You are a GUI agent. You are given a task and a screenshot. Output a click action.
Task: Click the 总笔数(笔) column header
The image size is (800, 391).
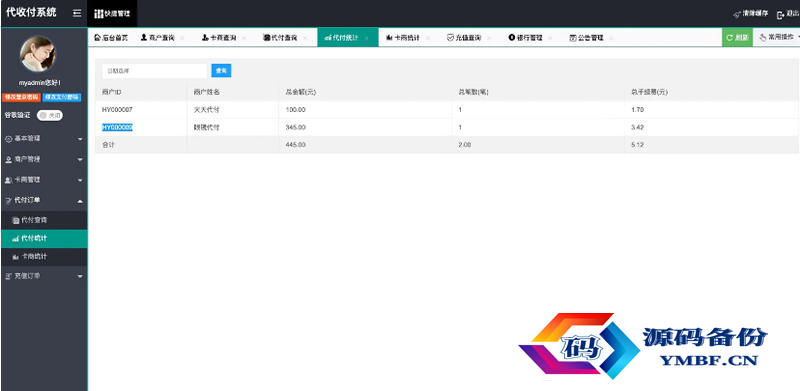coord(474,92)
